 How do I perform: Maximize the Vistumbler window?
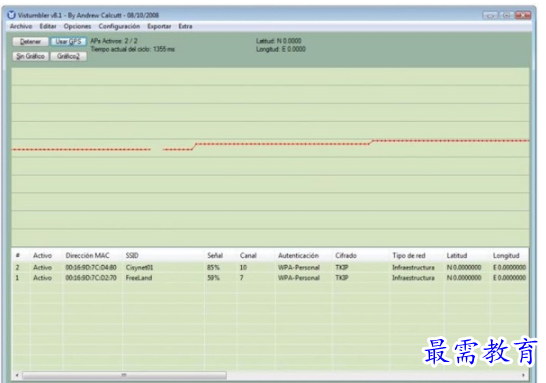pos(506,15)
